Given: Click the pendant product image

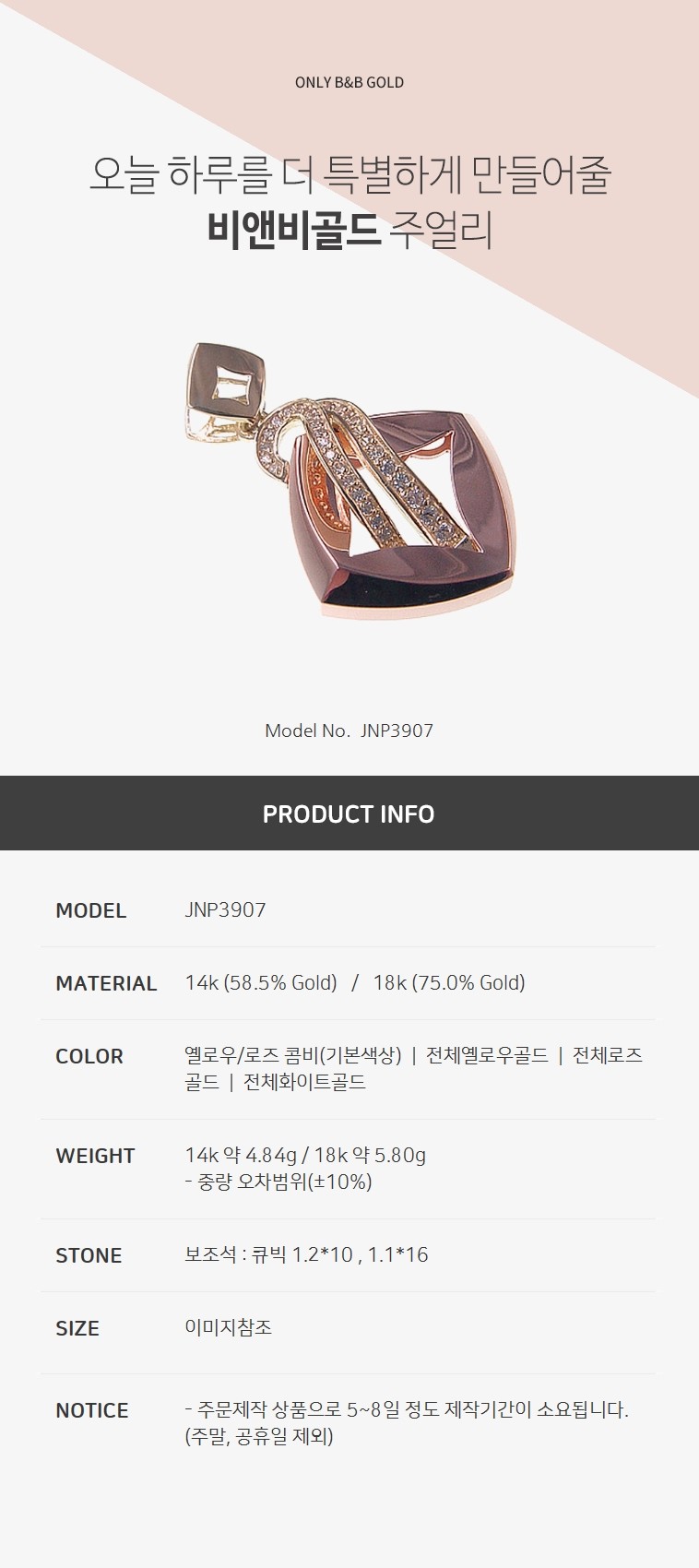Looking at the screenshot, I should click(349, 480).
